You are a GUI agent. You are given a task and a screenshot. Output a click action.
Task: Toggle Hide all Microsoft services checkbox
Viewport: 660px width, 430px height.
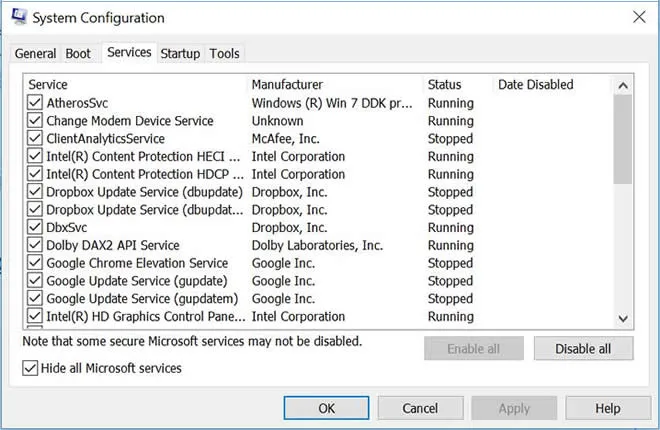[x=30, y=368]
